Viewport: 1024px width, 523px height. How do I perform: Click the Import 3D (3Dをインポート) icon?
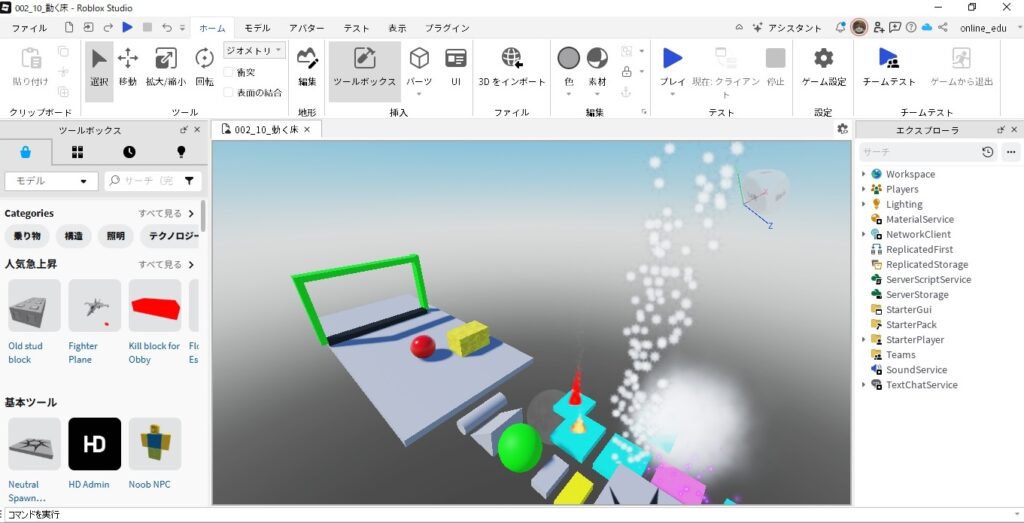pos(511,66)
